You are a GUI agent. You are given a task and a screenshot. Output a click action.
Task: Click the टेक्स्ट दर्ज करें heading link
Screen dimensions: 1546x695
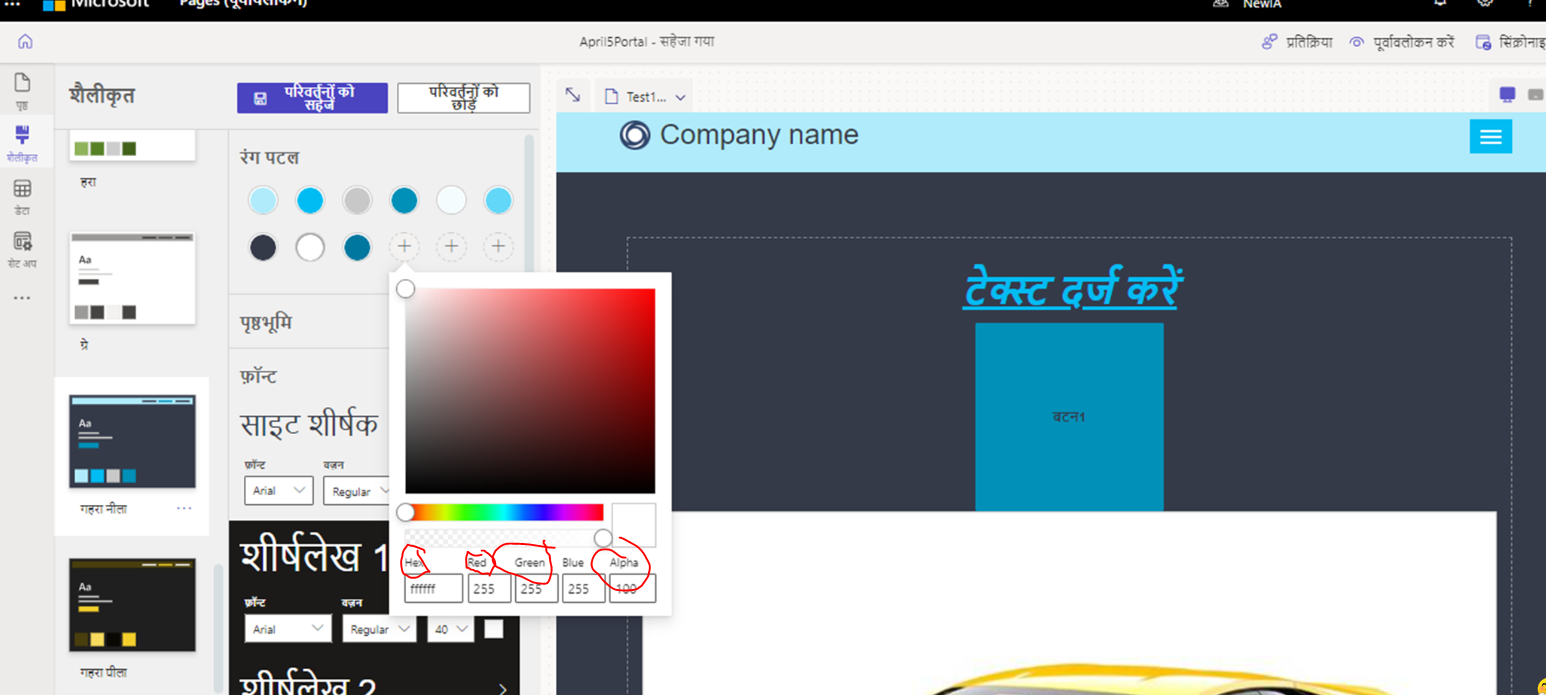point(1070,290)
